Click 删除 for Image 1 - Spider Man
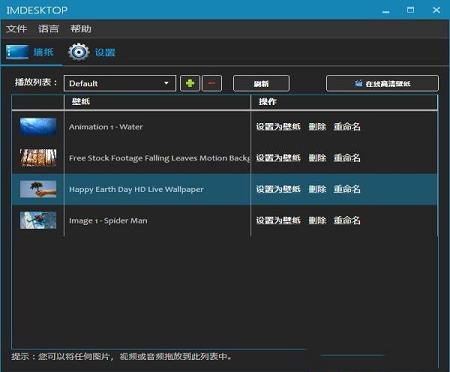The height and width of the screenshot is (372, 450). pyautogui.click(x=317, y=220)
